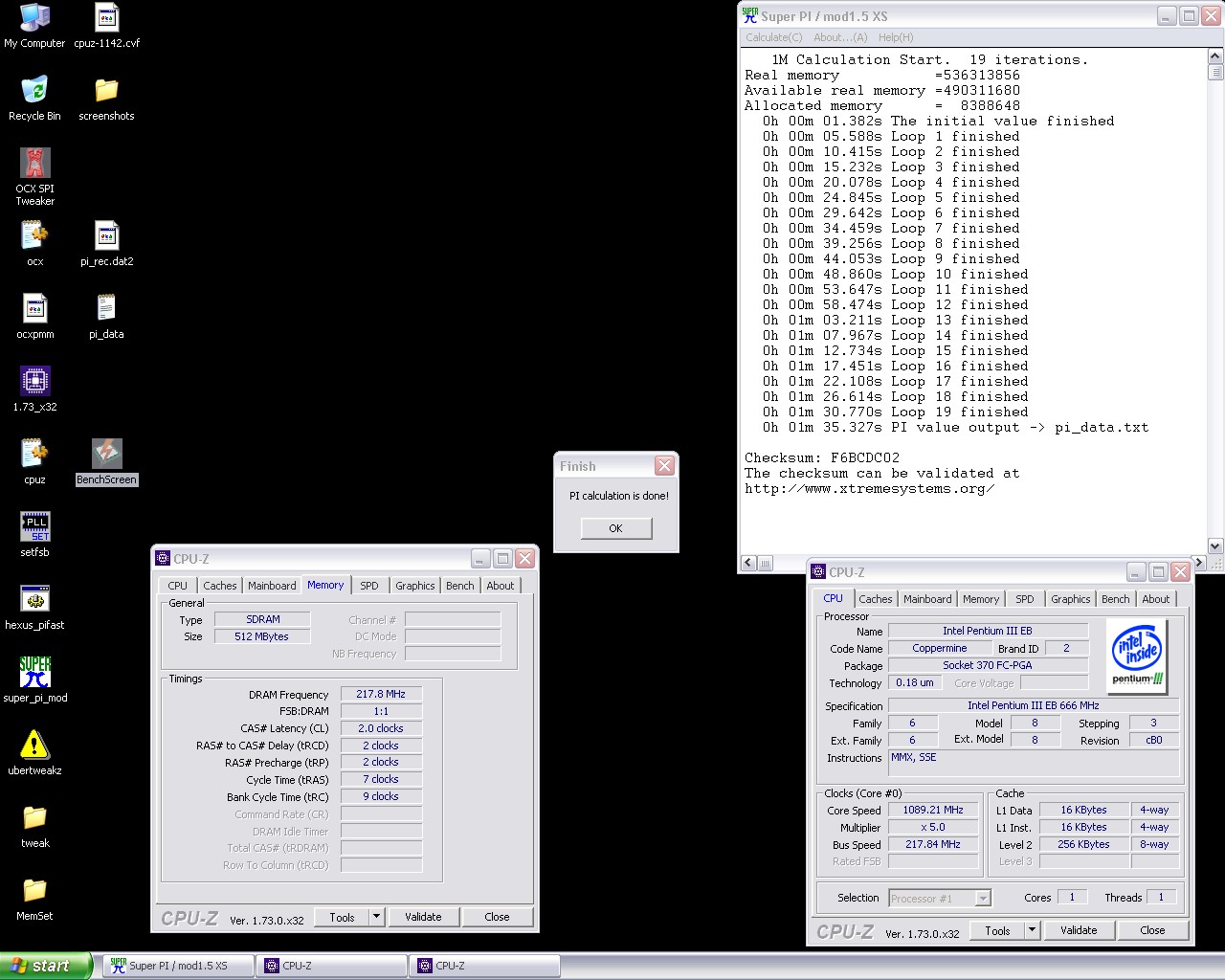Select the first CPU-Z taskbar button
This screenshot has height=980, width=1225.
[331, 966]
